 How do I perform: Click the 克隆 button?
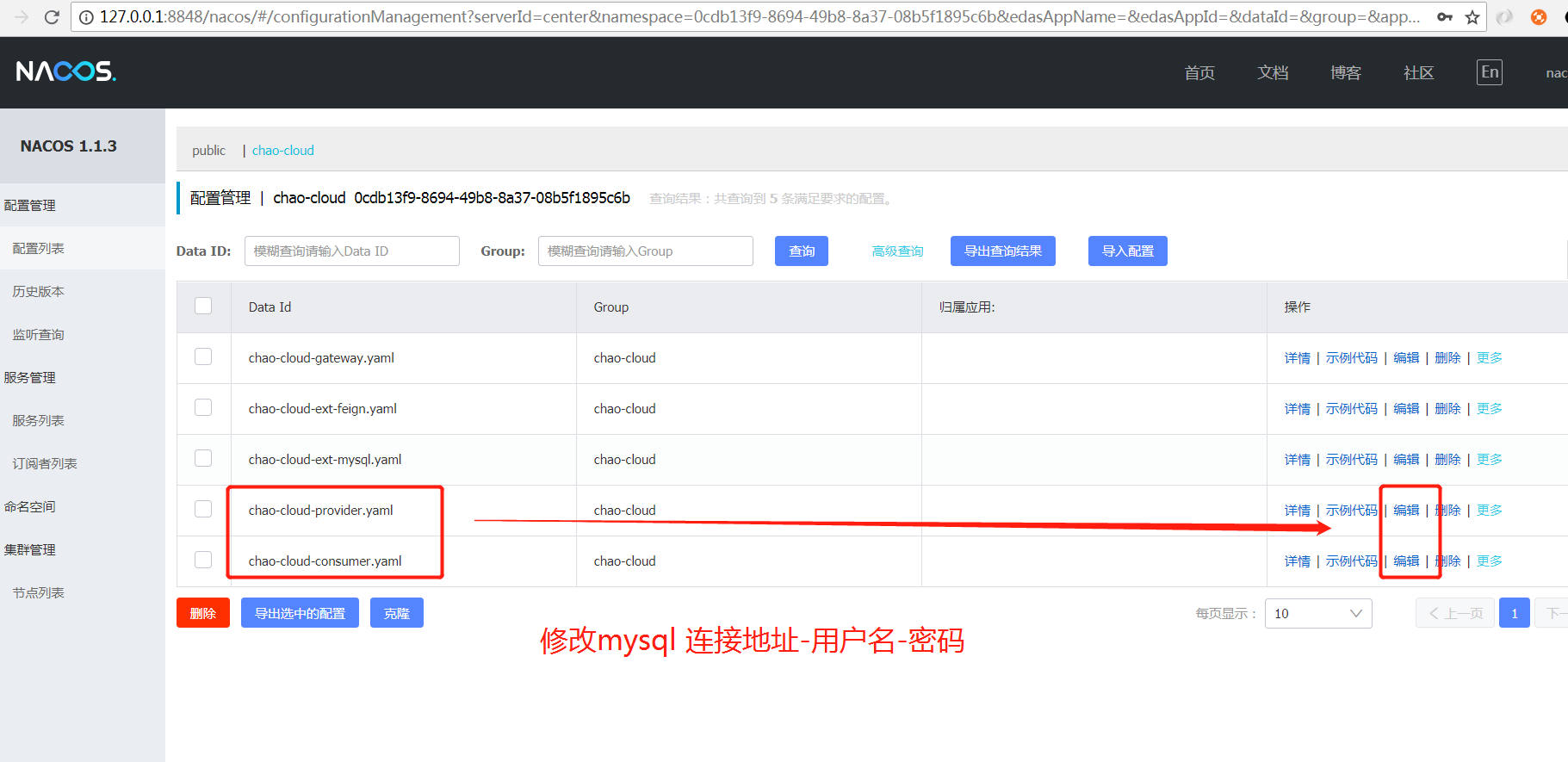click(x=397, y=613)
